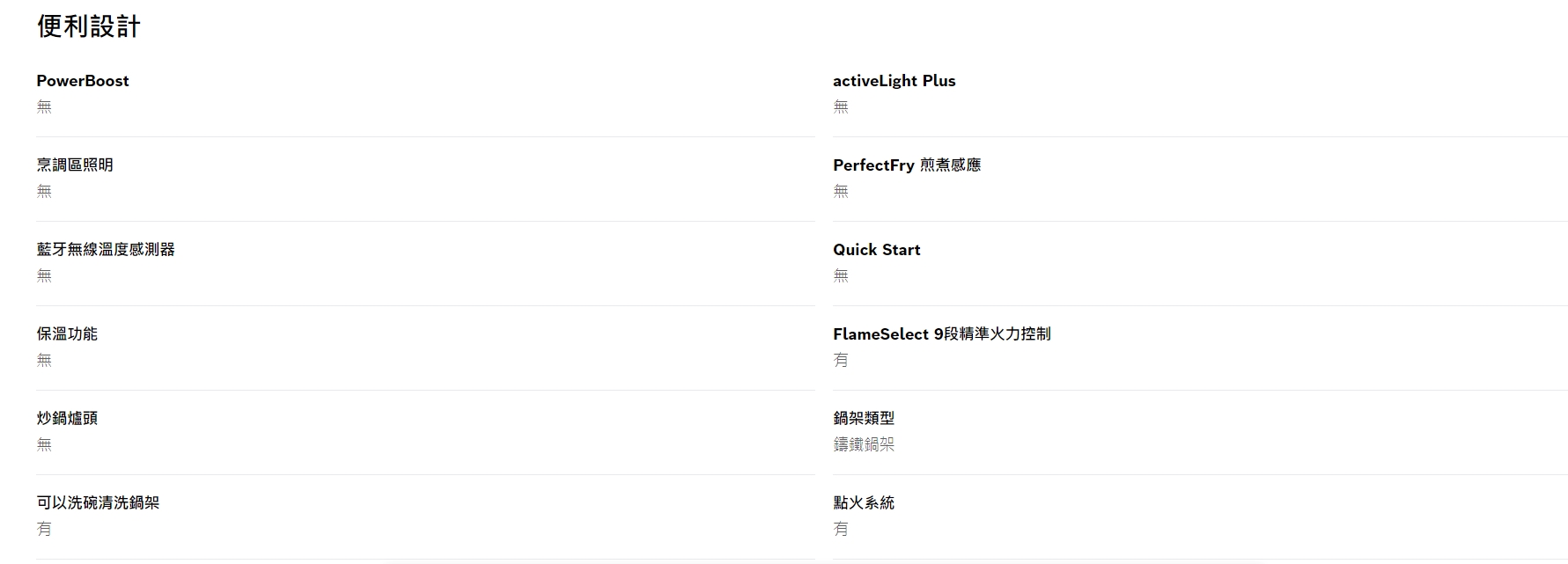Select the 藍牙無線溫度感測器 label
The width and height of the screenshot is (1568, 564).
106,250
